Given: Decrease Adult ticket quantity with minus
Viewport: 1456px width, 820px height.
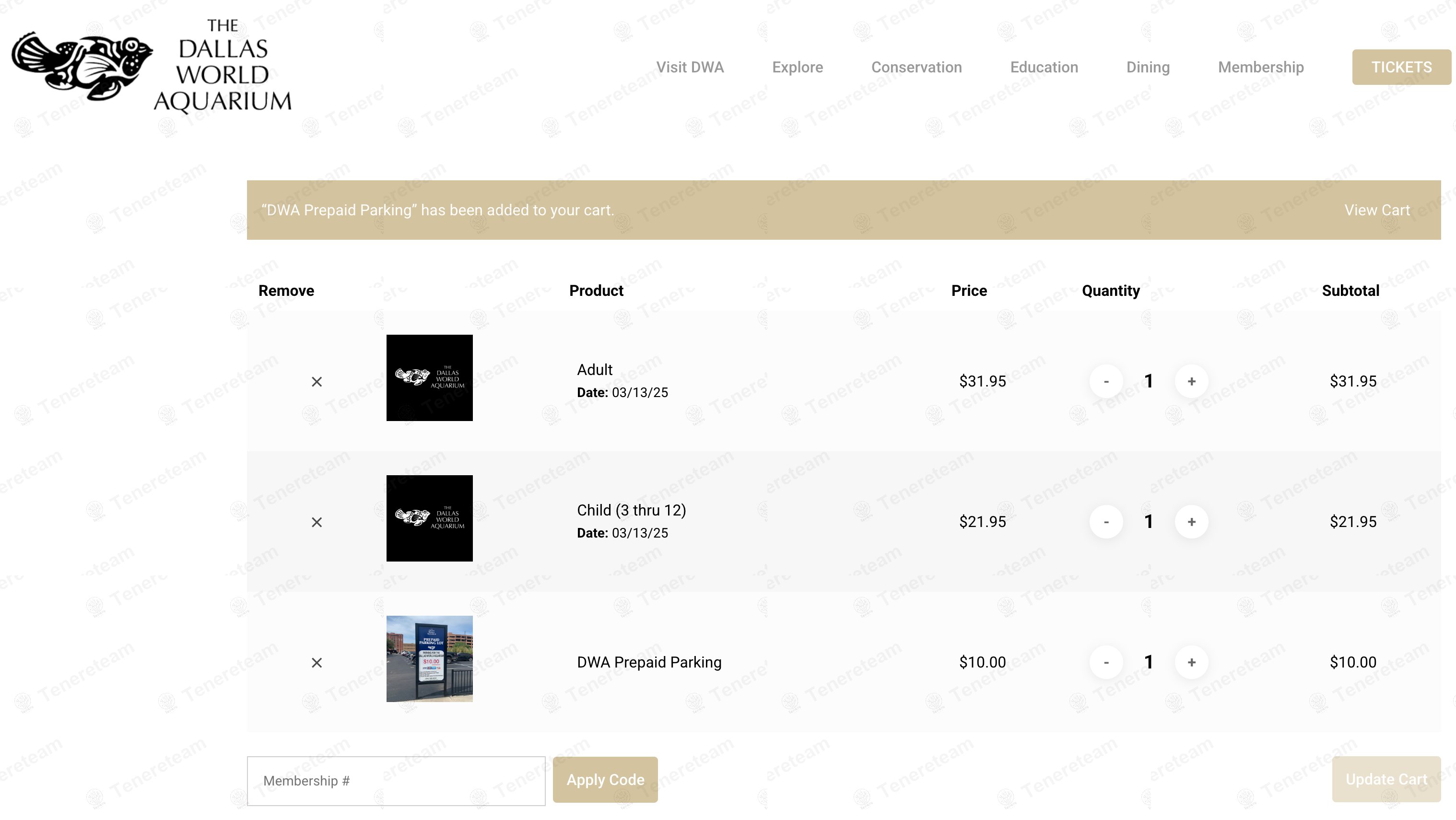Looking at the screenshot, I should click(1106, 381).
